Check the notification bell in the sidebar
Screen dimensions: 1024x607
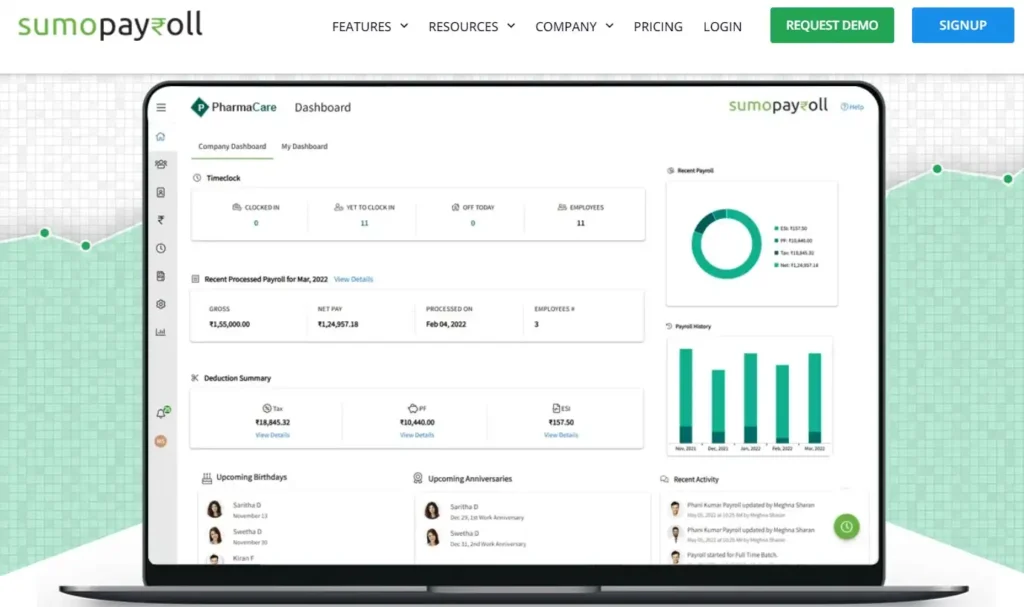click(162, 412)
